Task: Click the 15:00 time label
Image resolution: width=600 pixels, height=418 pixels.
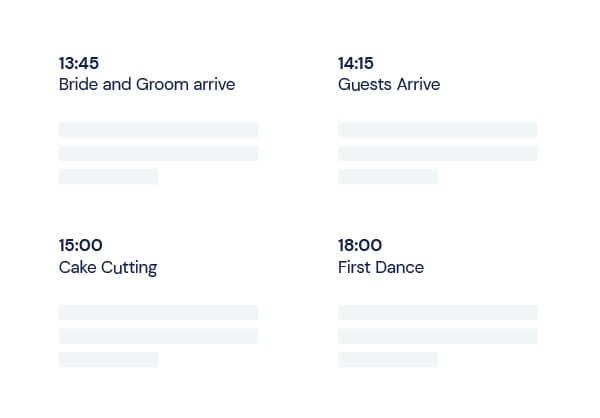Action: pos(81,245)
